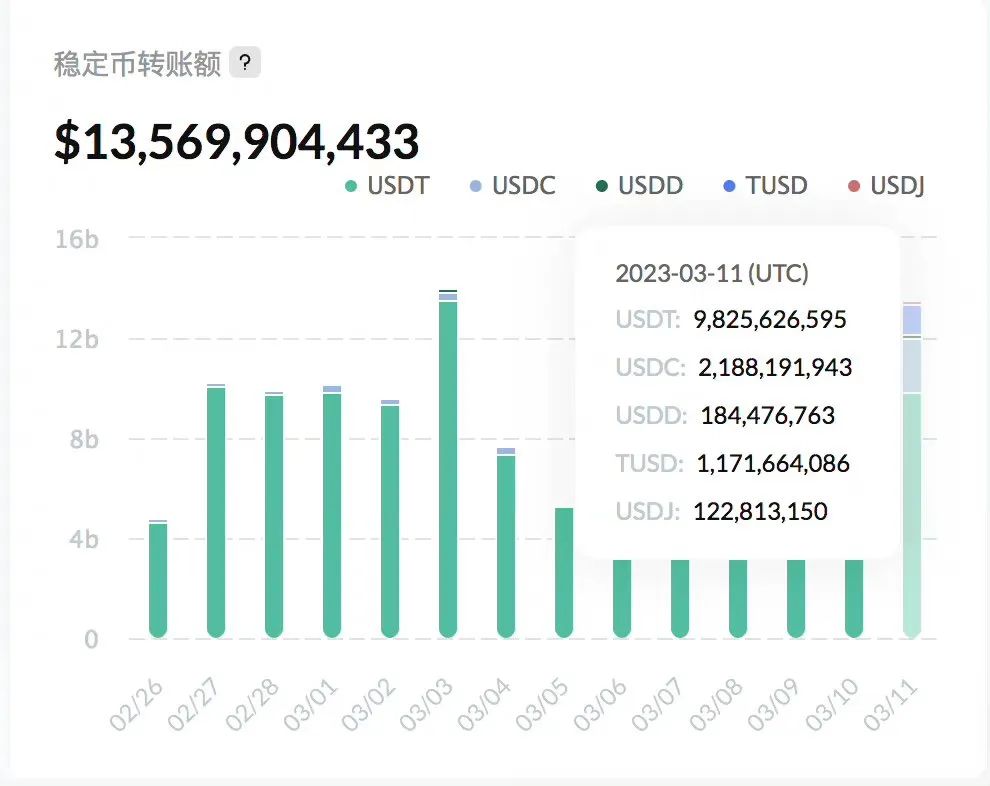Toggle the USDC legend series
The height and width of the screenshot is (786, 990).
512,186
